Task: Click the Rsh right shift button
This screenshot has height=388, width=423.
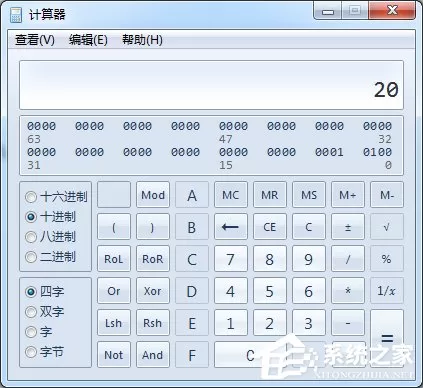Action: pos(153,323)
